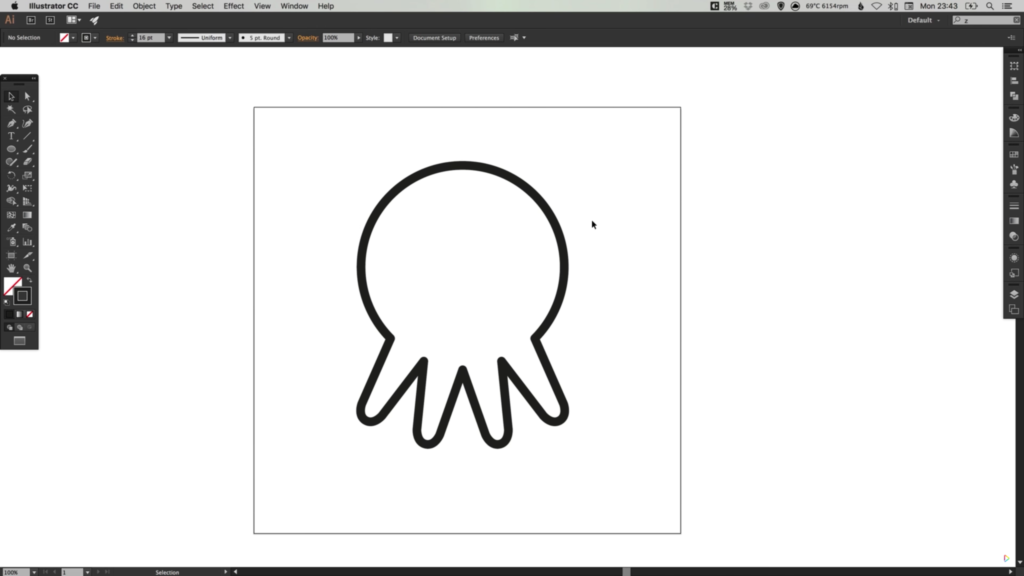Open the Object menu
This screenshot has width=1024, height=576.
pyautogui.click(x=144, y=6)
